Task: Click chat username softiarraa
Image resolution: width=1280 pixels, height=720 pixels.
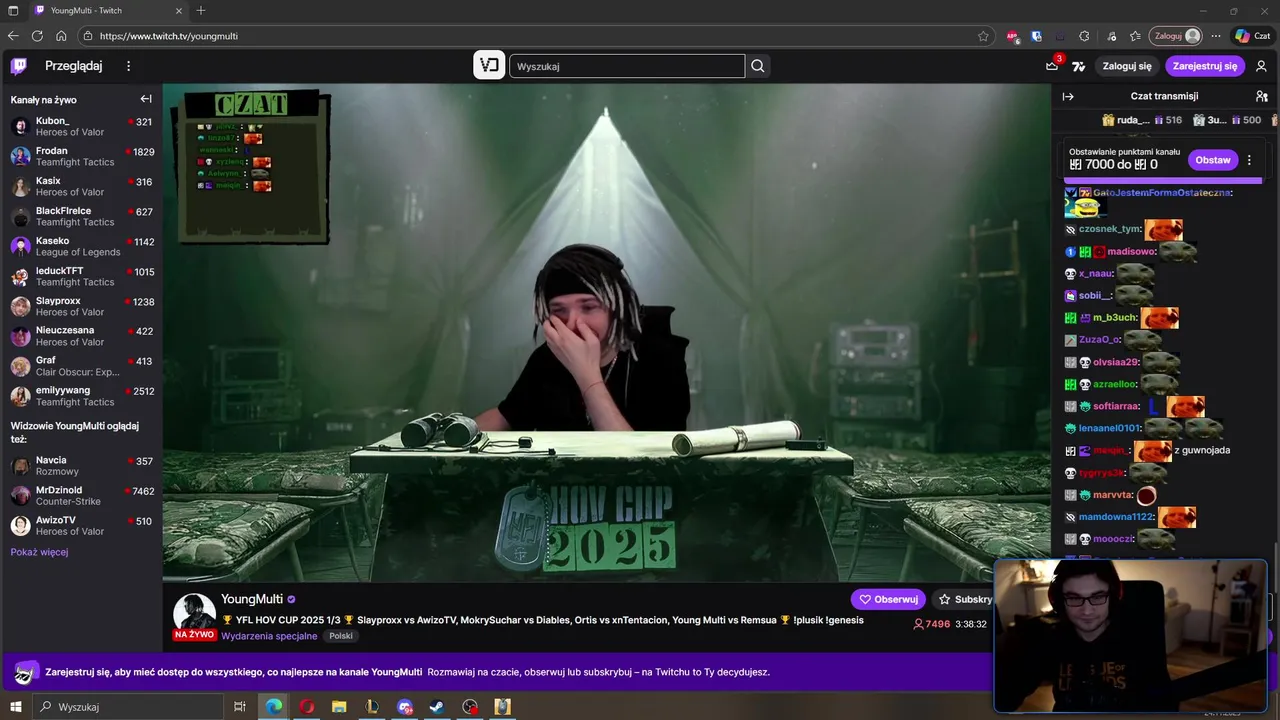Action: click(1116, 406)
